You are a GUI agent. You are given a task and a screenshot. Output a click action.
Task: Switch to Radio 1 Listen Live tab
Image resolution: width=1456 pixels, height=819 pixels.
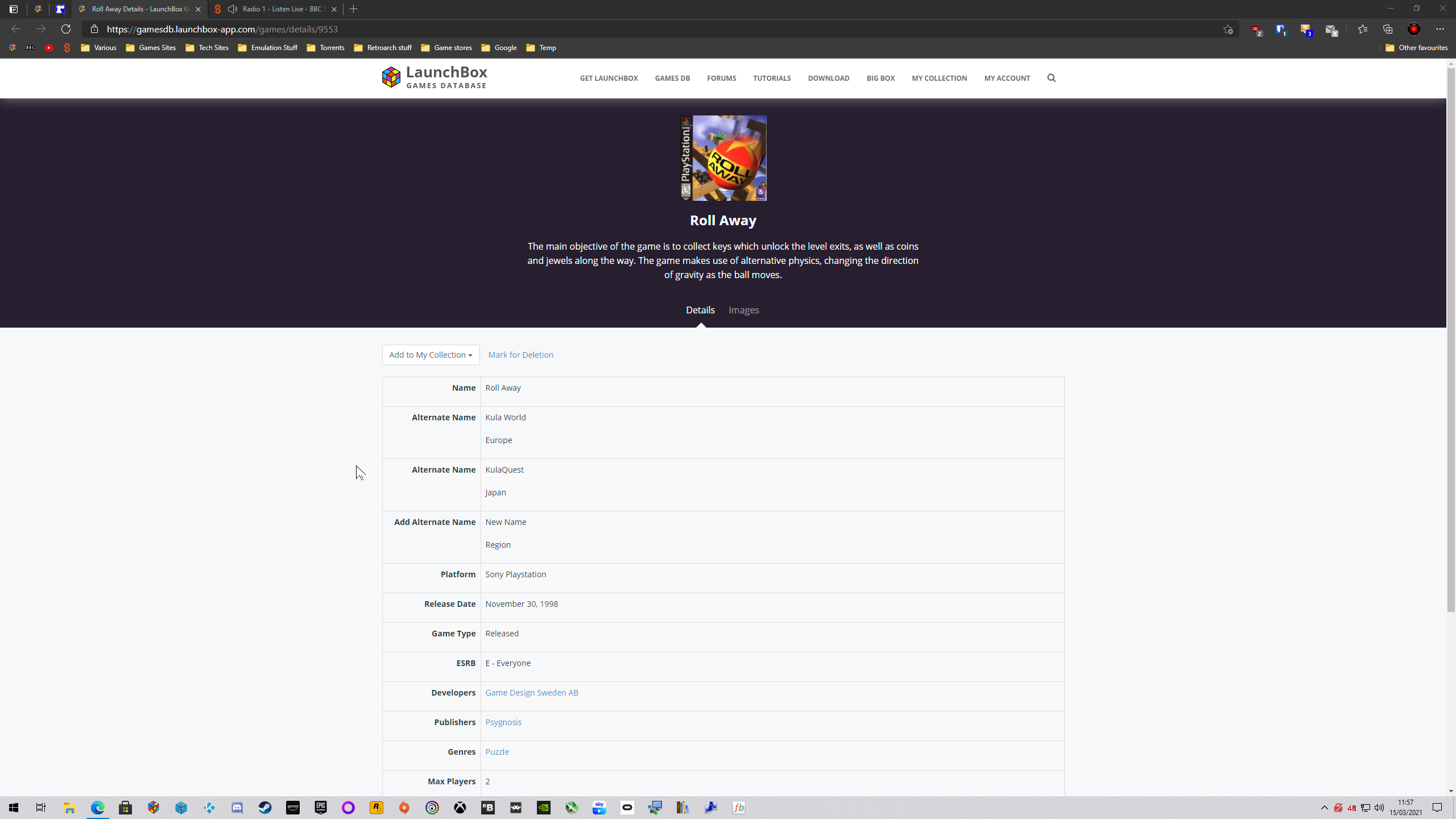tap(276, 9)
